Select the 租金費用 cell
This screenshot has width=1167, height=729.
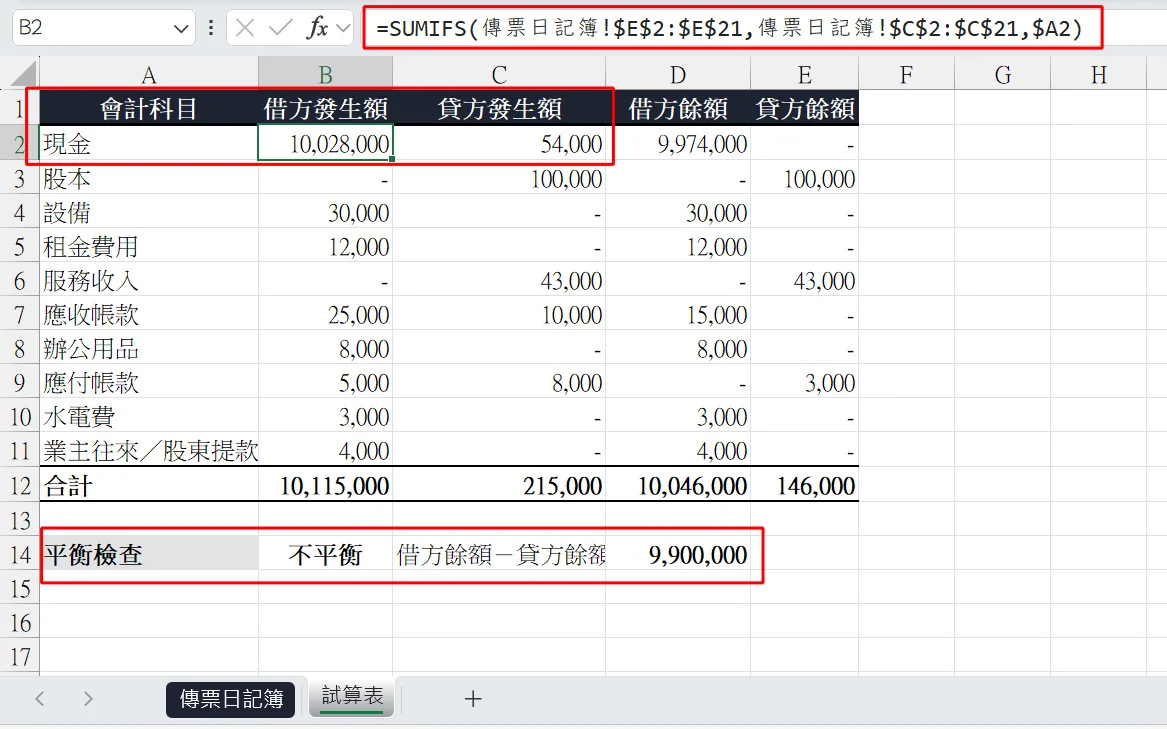149,246
